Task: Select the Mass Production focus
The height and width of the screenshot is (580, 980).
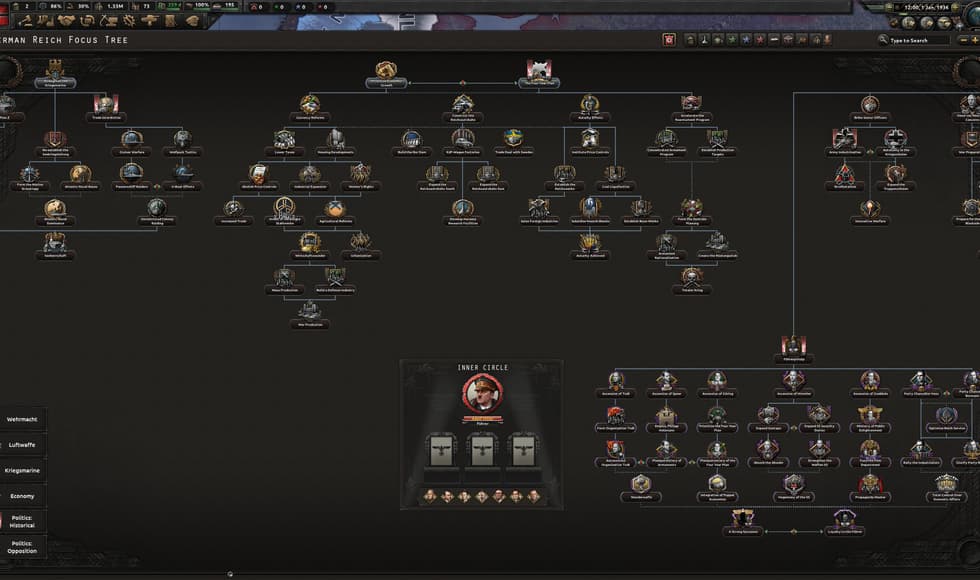Action: 284,281
